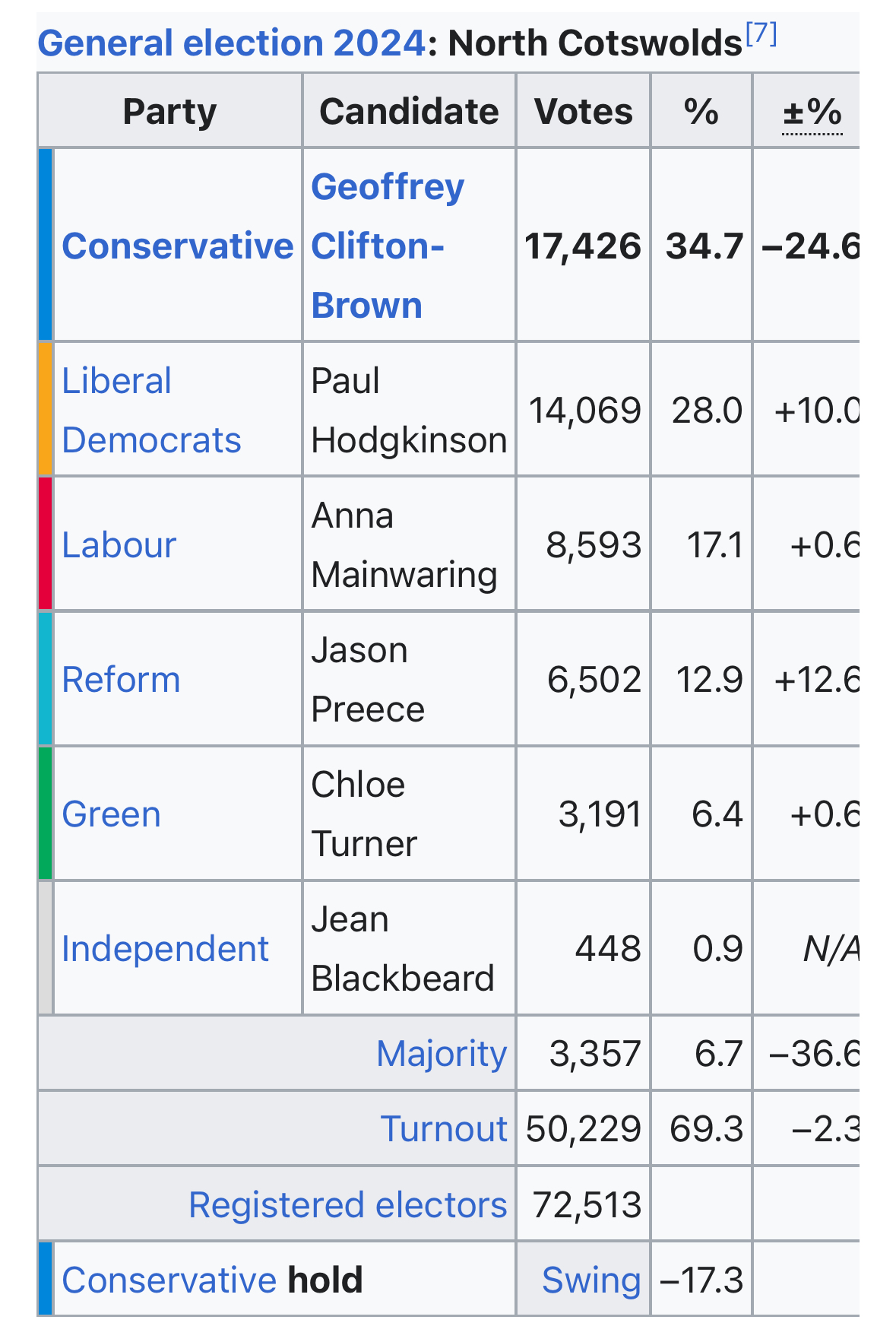
Task: Click the Conservative party link
Action: tap(177, 246)
